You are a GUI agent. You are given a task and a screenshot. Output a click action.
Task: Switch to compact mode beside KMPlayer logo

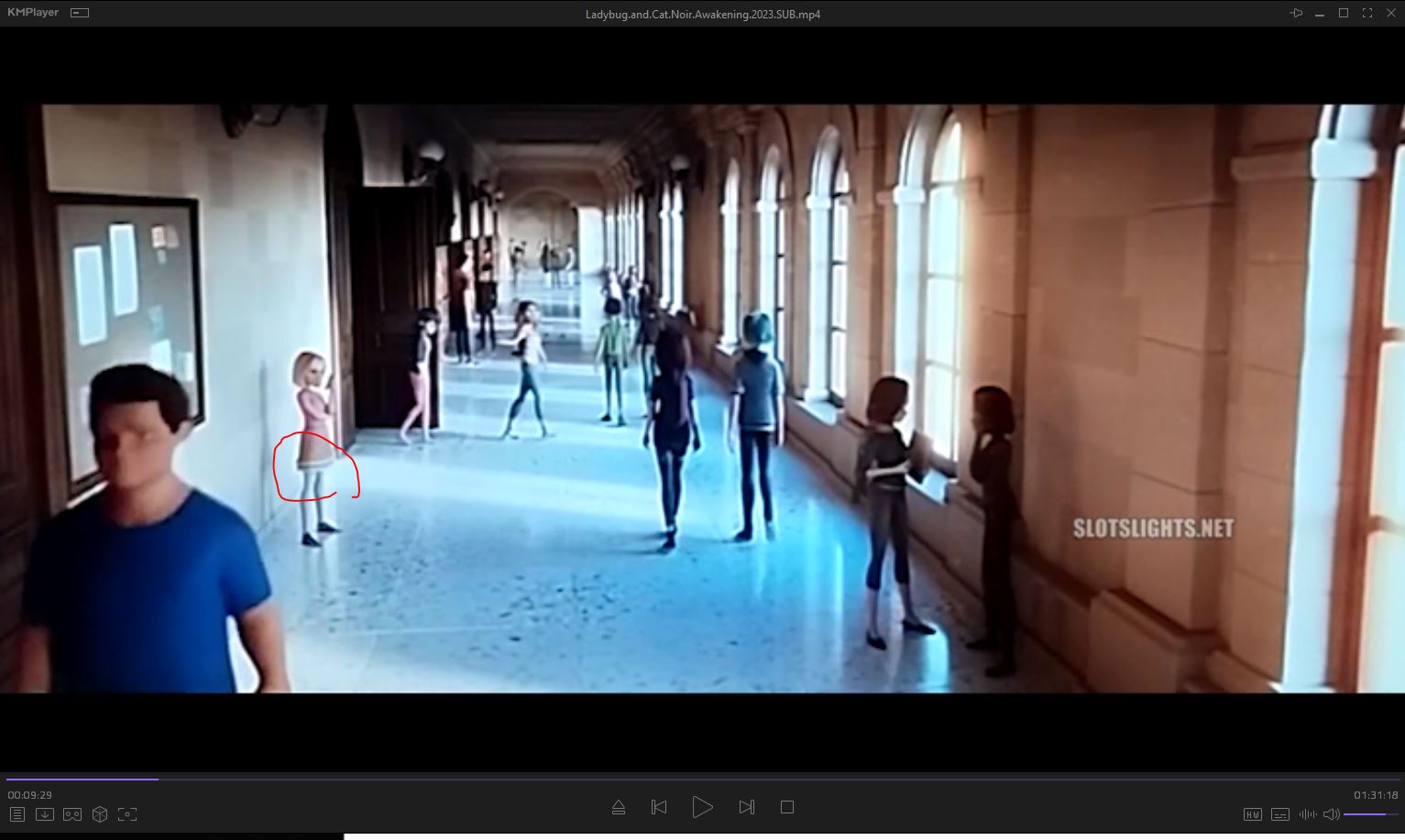[x=80, y=13]
